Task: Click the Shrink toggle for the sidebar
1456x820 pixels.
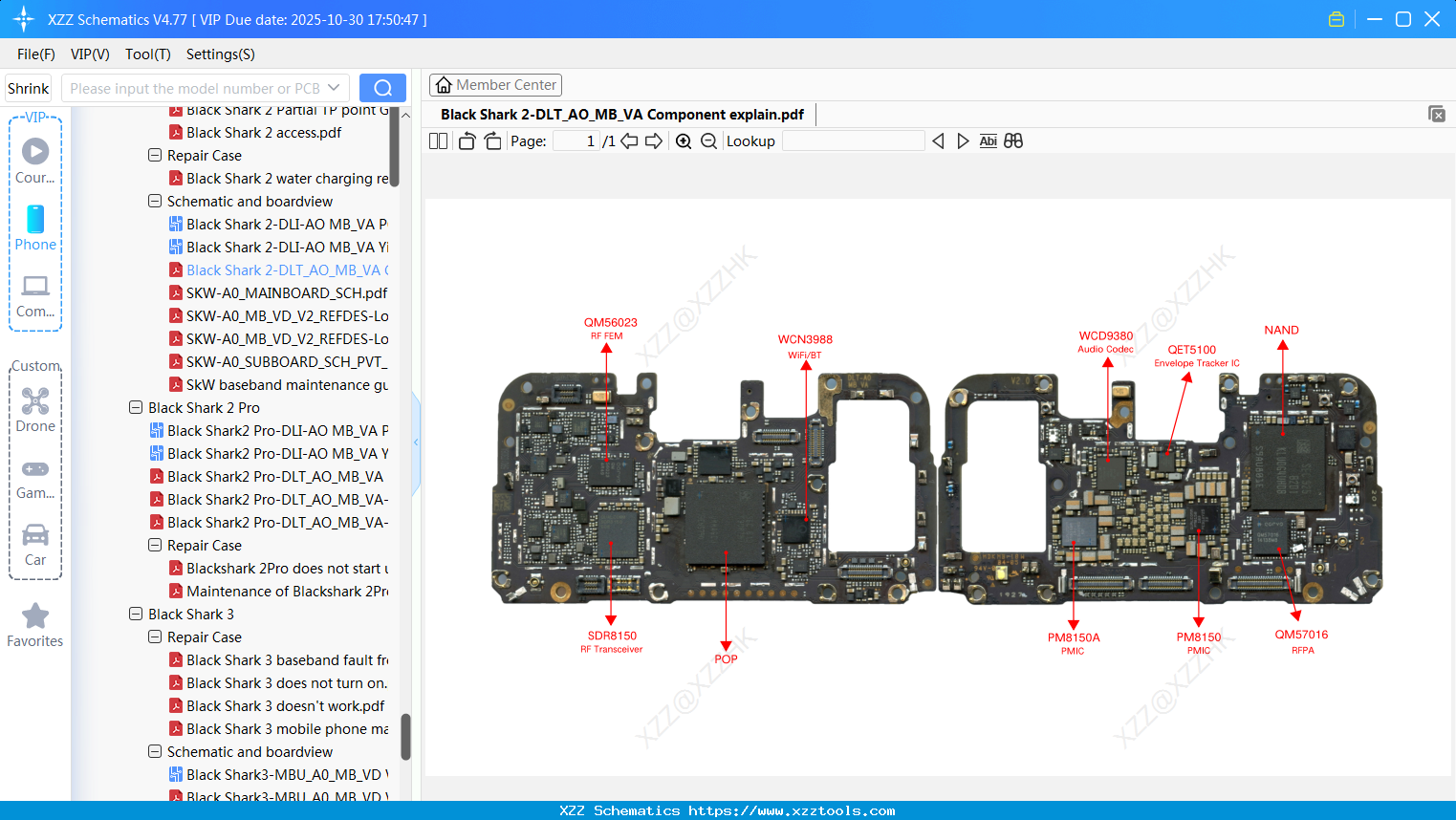Action: pos(28,87)
